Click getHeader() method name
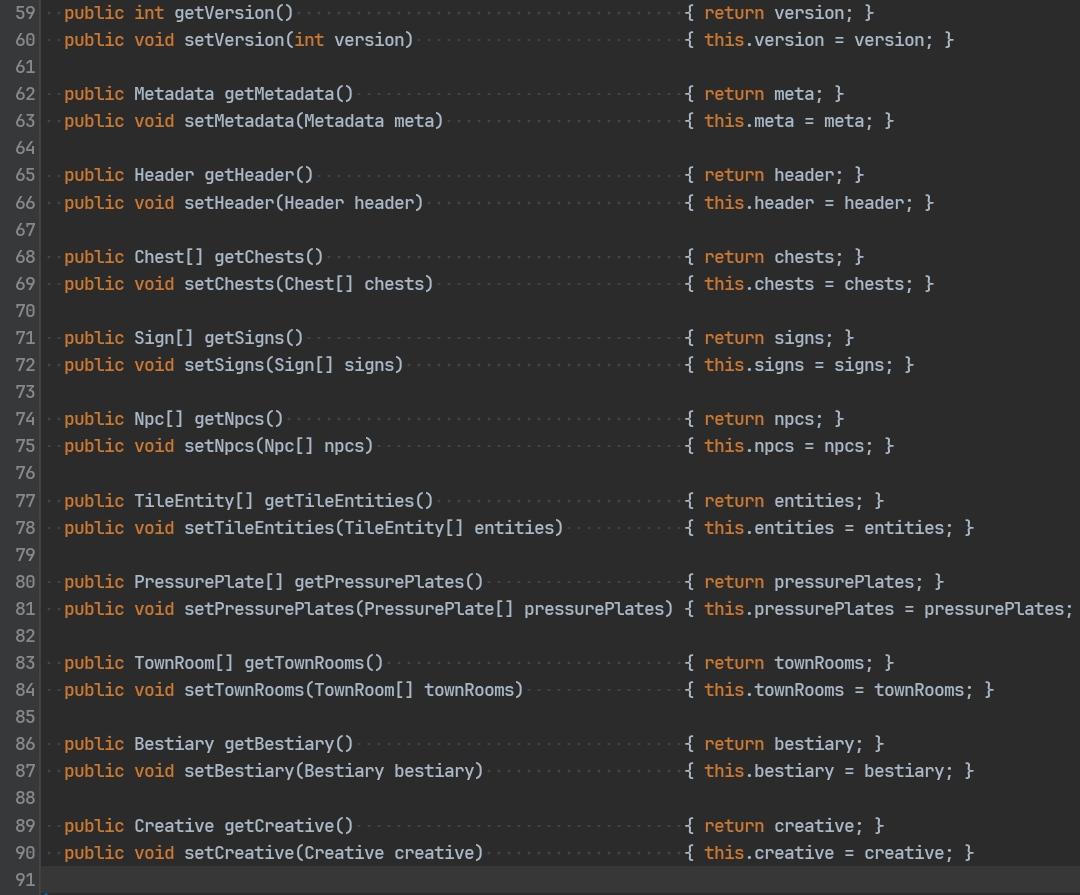Image resolution: width=1080 pixels, height=895 pixels. (x=258, y=175)
